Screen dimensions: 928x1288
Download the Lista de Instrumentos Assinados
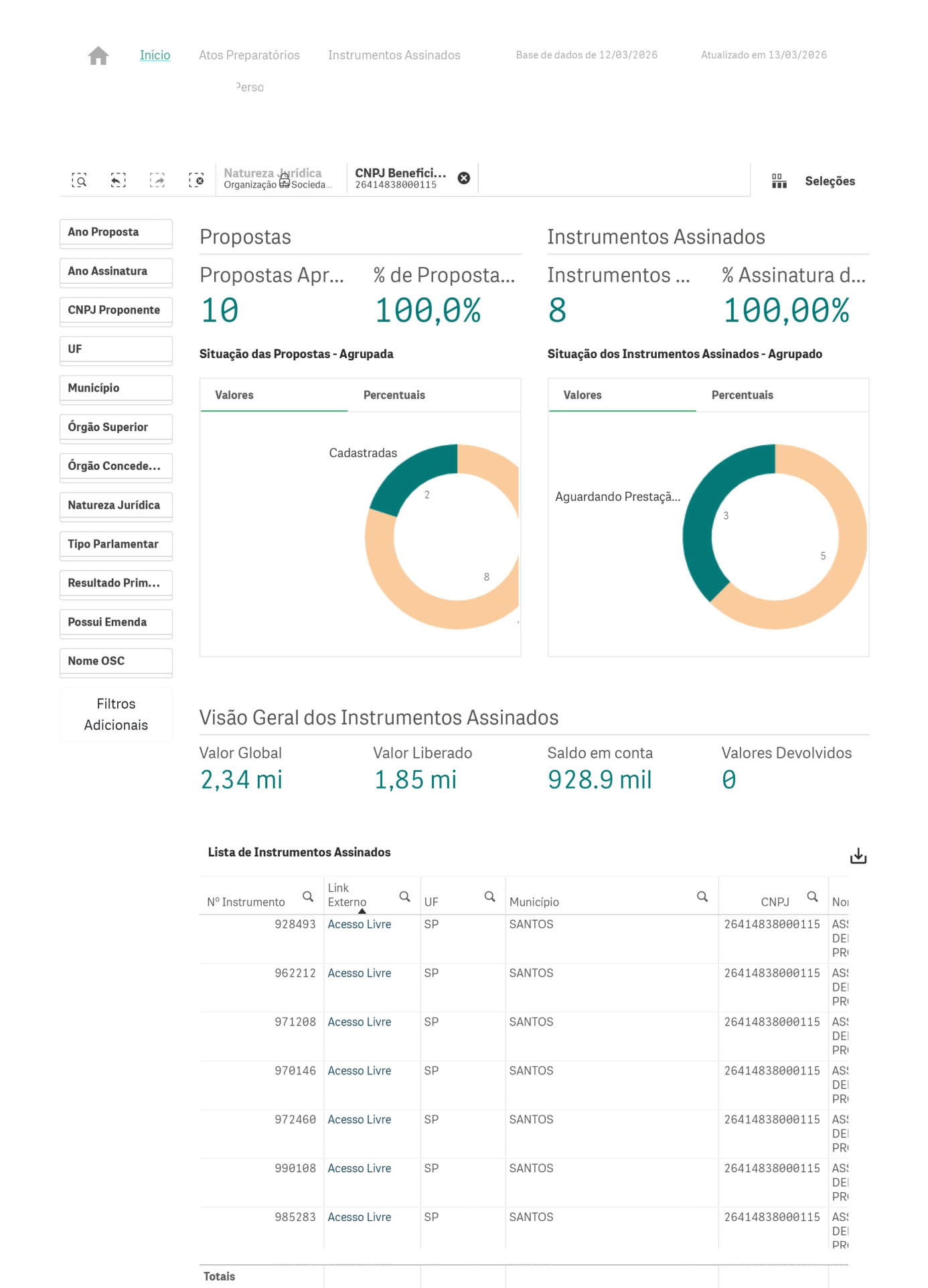click(858, 856)
